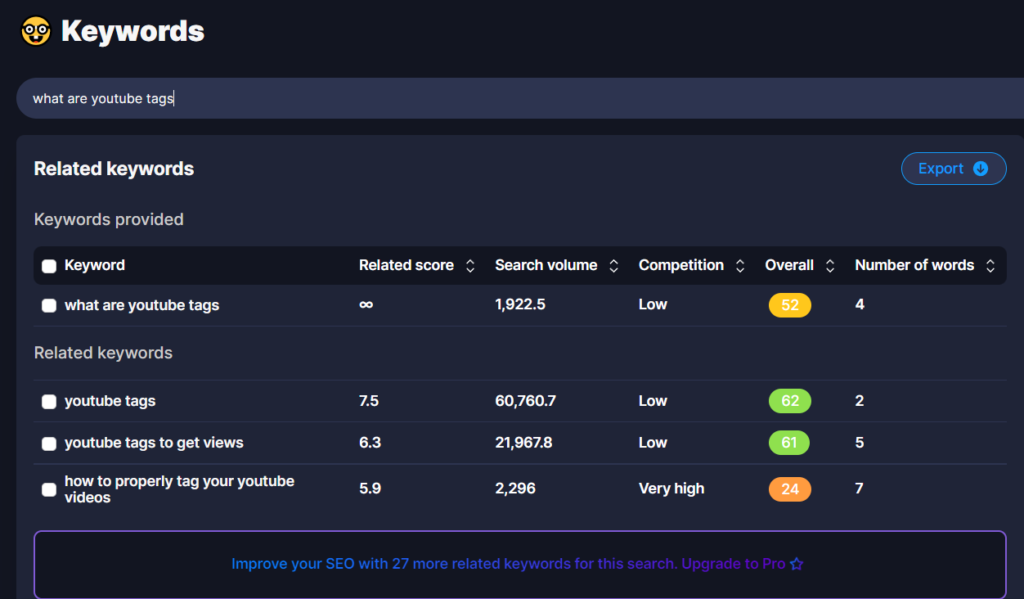
Task: Sort by Related score arrows icon
Action: coord(470,266)
